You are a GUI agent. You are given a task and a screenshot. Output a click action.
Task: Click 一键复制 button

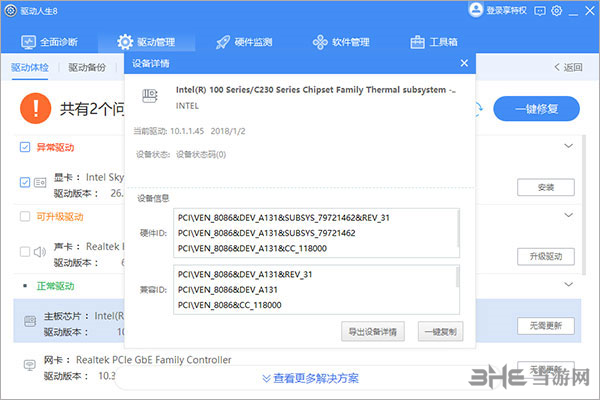[x=440, y=331]
